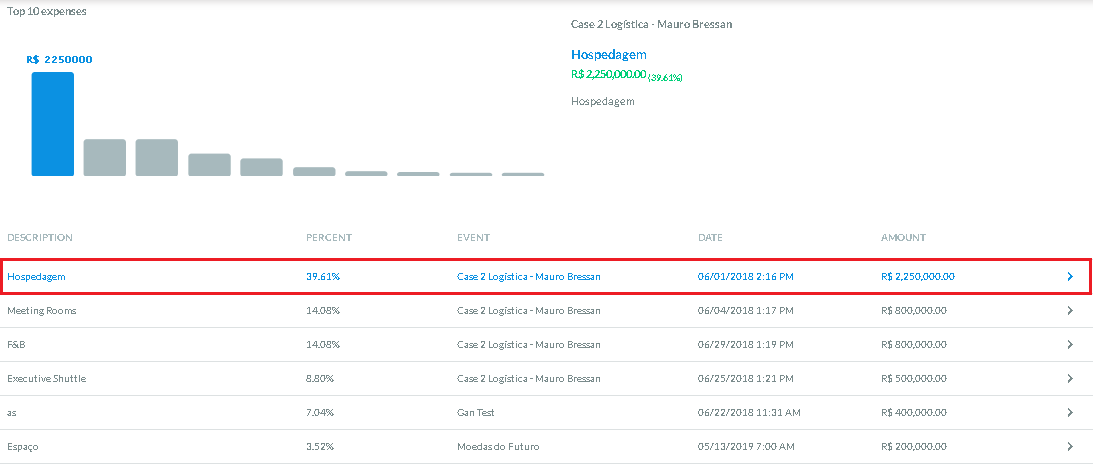Click 06/25/2018 1:21 PM date cell
This screenshot has height=469, width=1093.
(x=745, y=378)
